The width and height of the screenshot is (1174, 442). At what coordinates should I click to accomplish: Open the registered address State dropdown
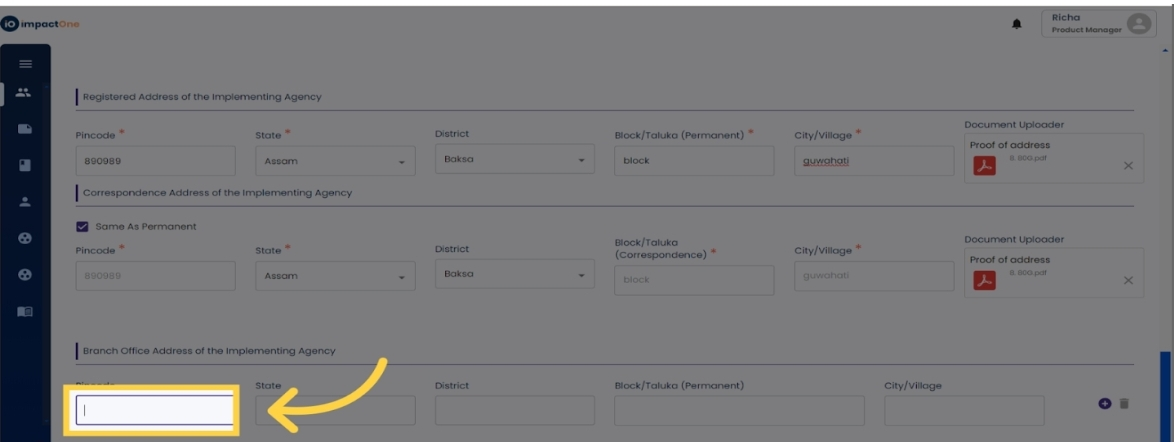[x=335, y=161]
